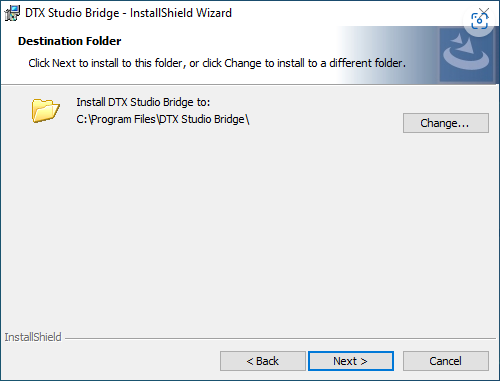Click the horizontal separator beside InstallShield
Image resolution: width=500 pixels, height=381 pixels.
[280, 339]
